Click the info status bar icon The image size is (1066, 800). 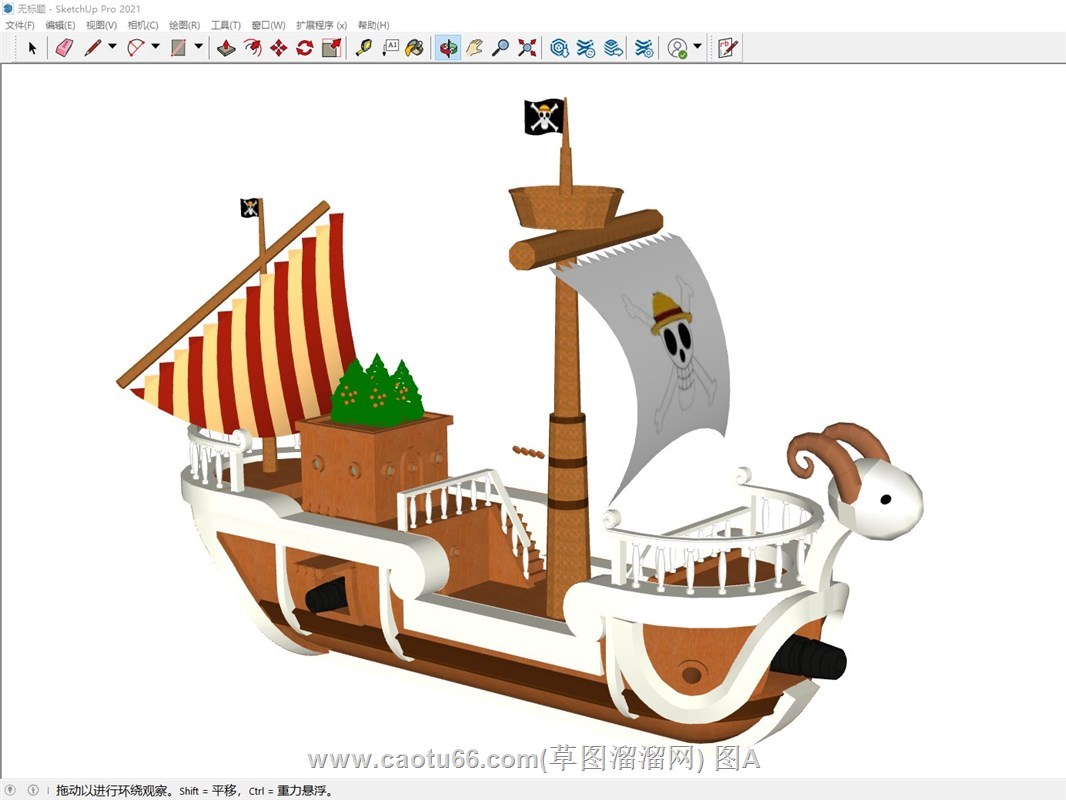point(33,790)
